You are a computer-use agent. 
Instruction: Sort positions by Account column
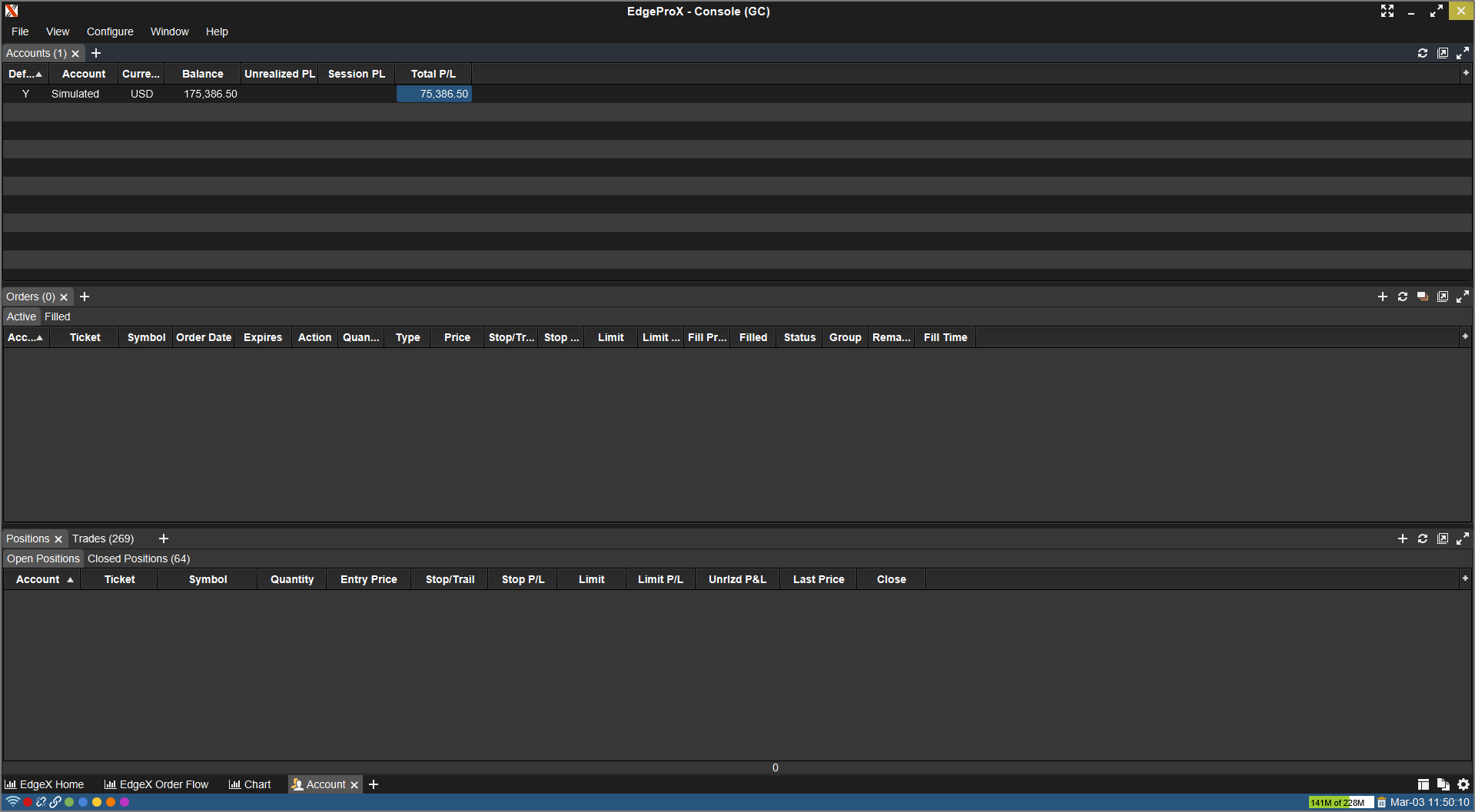pyautogui.click(x=42, y=579)
